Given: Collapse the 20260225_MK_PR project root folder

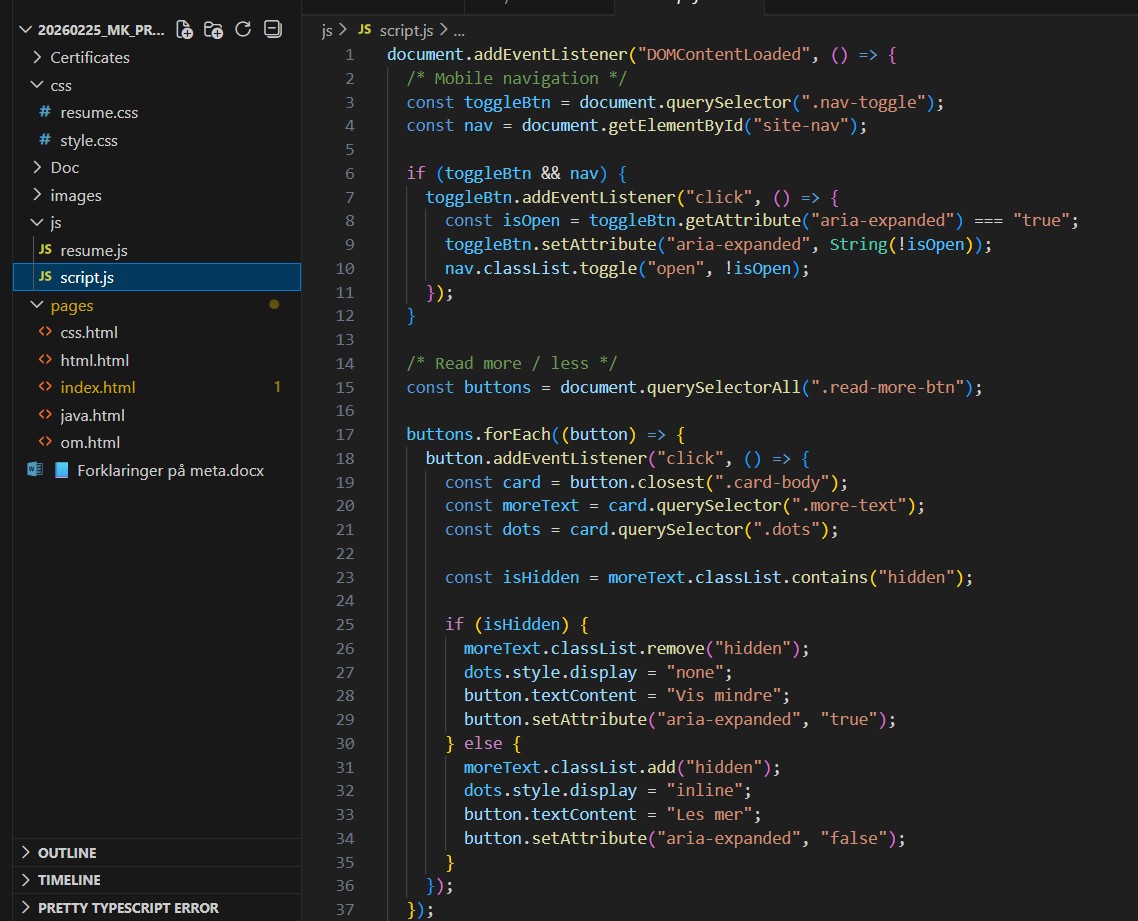Looking at the screenshot, I should coord(25,29).
